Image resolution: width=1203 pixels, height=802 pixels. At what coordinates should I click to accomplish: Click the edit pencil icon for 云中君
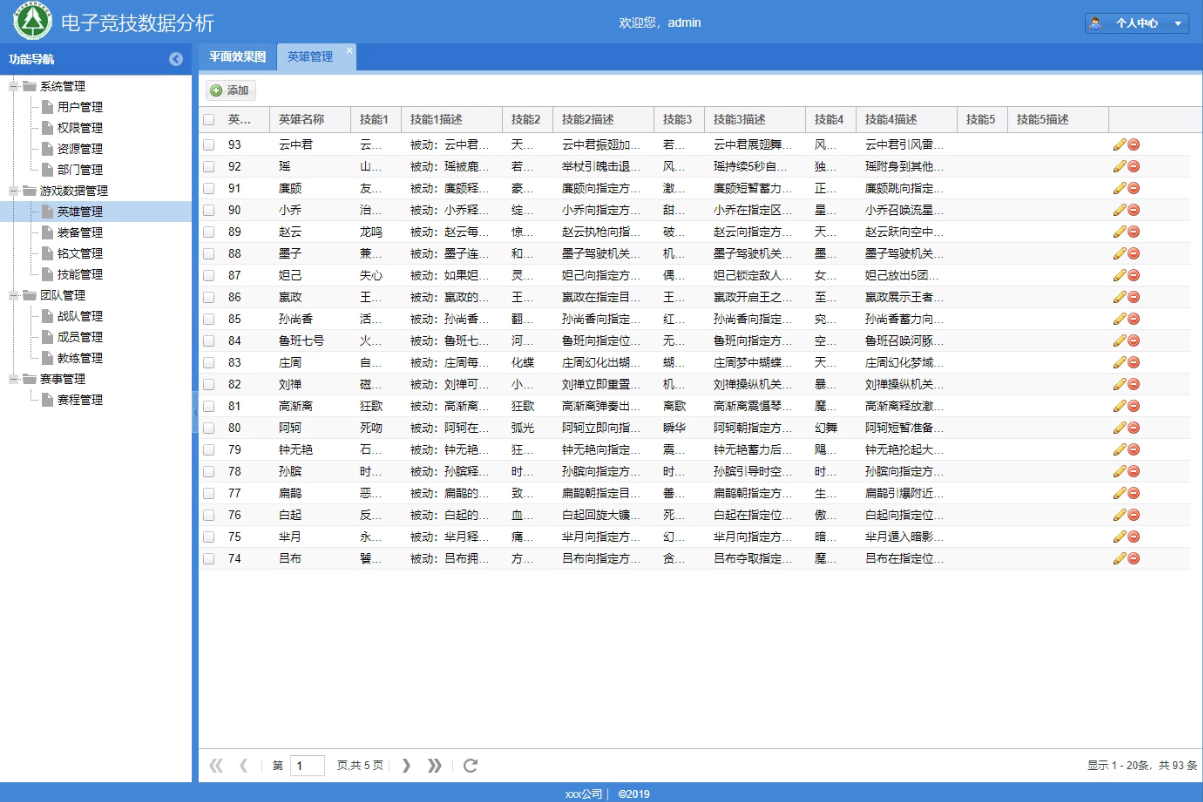1119,145
